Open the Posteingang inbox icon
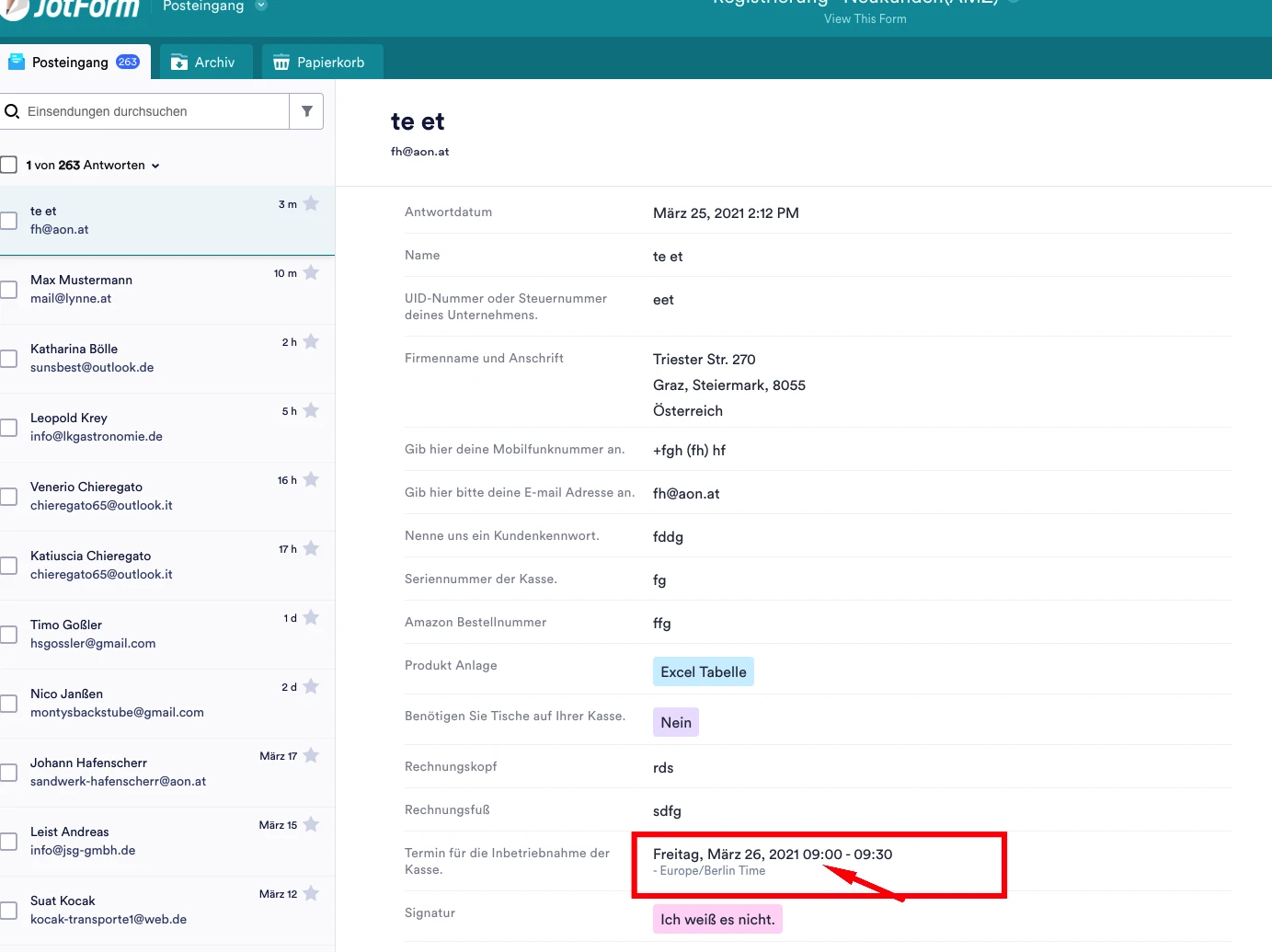Viewport: 1272px width, 952px height. [x=17, y=62]
